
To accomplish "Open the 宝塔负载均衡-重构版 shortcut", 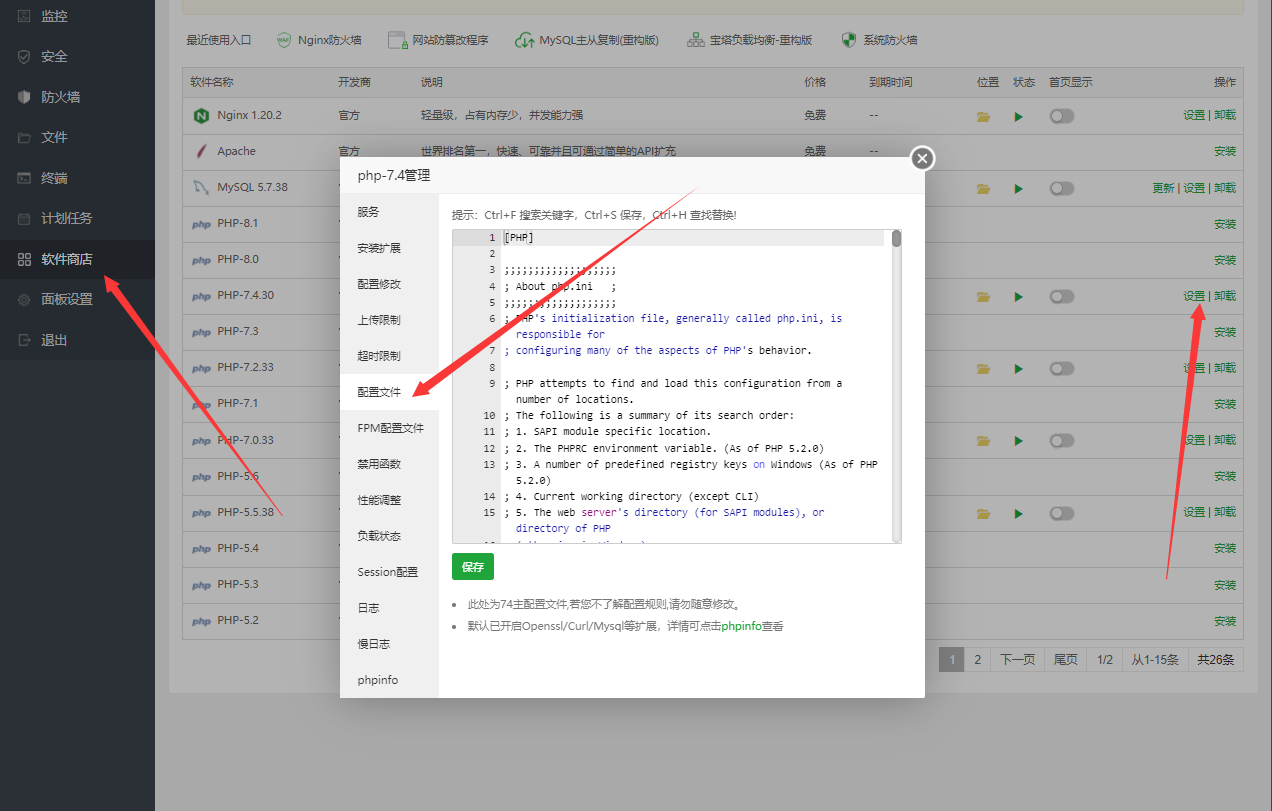I will click(x=749, y=40).
